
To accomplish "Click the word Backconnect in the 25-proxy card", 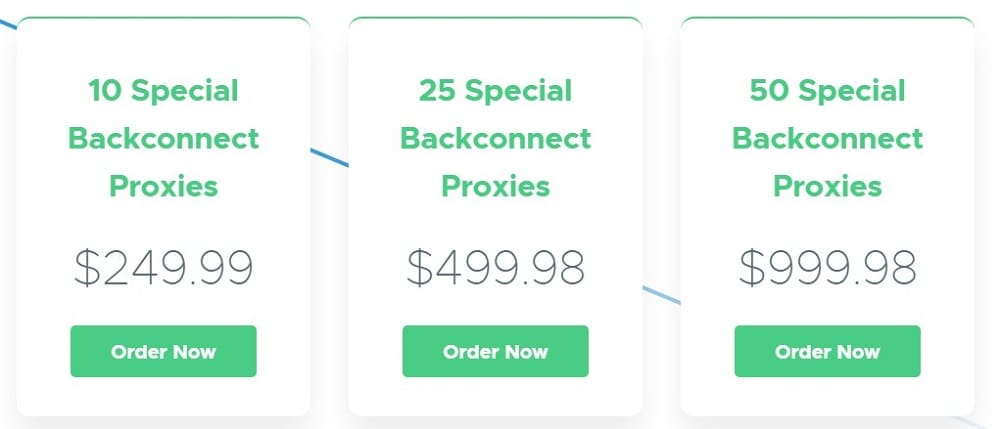I will (x=496, y=138).
